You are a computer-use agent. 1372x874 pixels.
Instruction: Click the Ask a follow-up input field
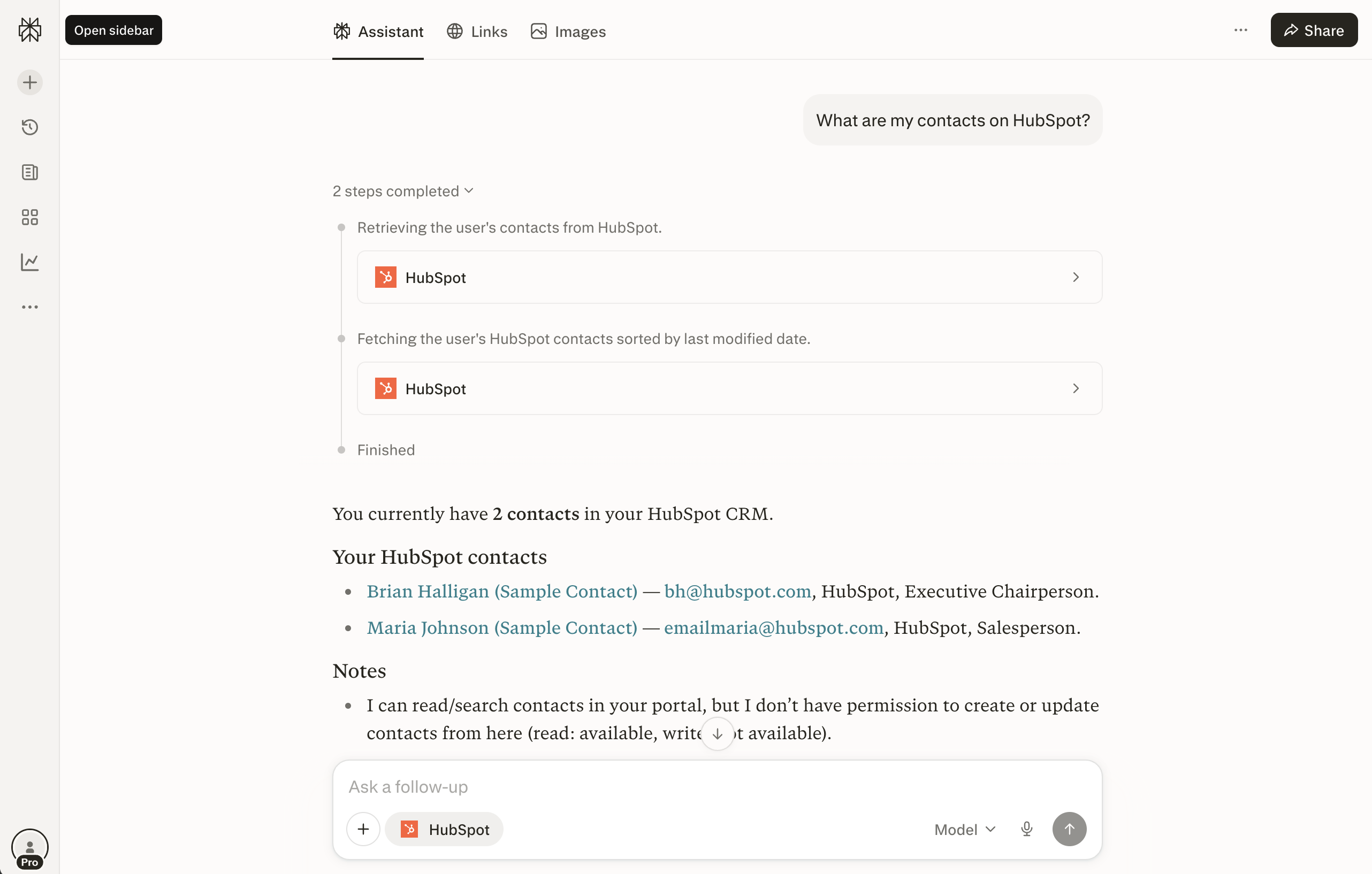coord(718,786)
